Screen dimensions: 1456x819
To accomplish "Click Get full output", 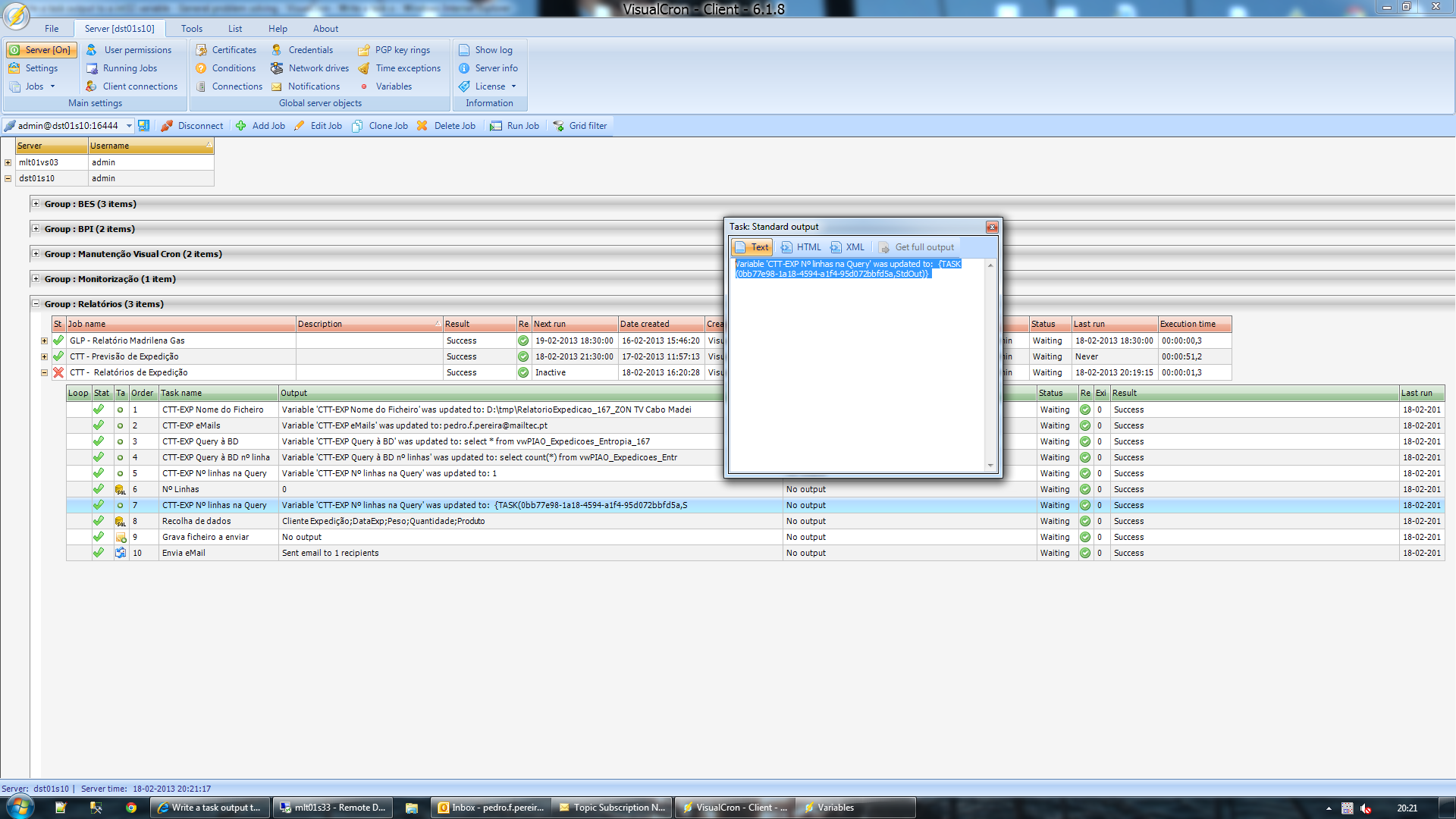I will point(917,247).
